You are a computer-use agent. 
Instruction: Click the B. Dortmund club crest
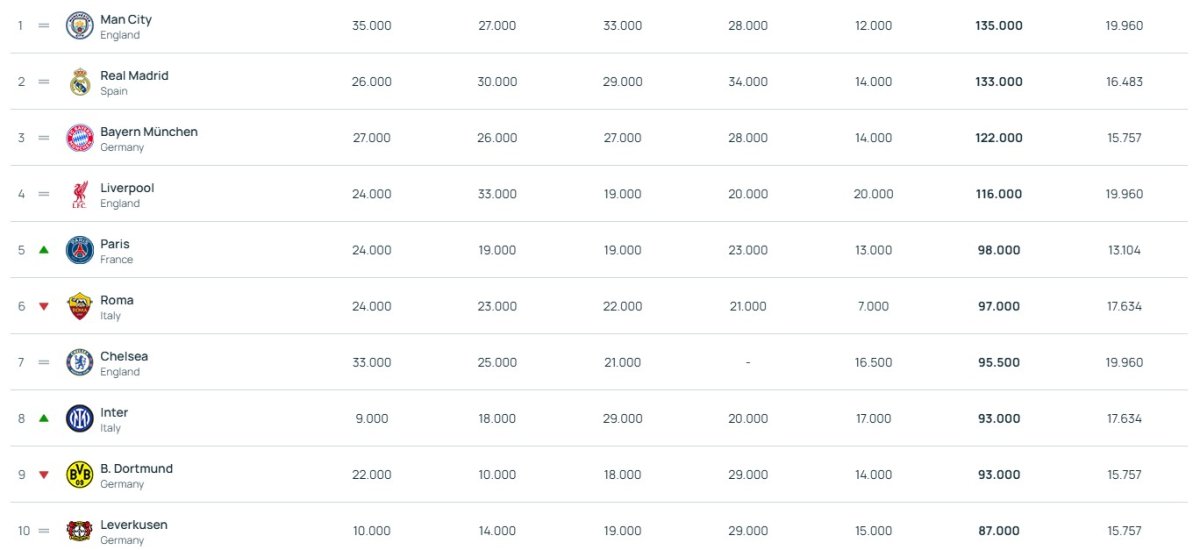[x=80, y=474]
